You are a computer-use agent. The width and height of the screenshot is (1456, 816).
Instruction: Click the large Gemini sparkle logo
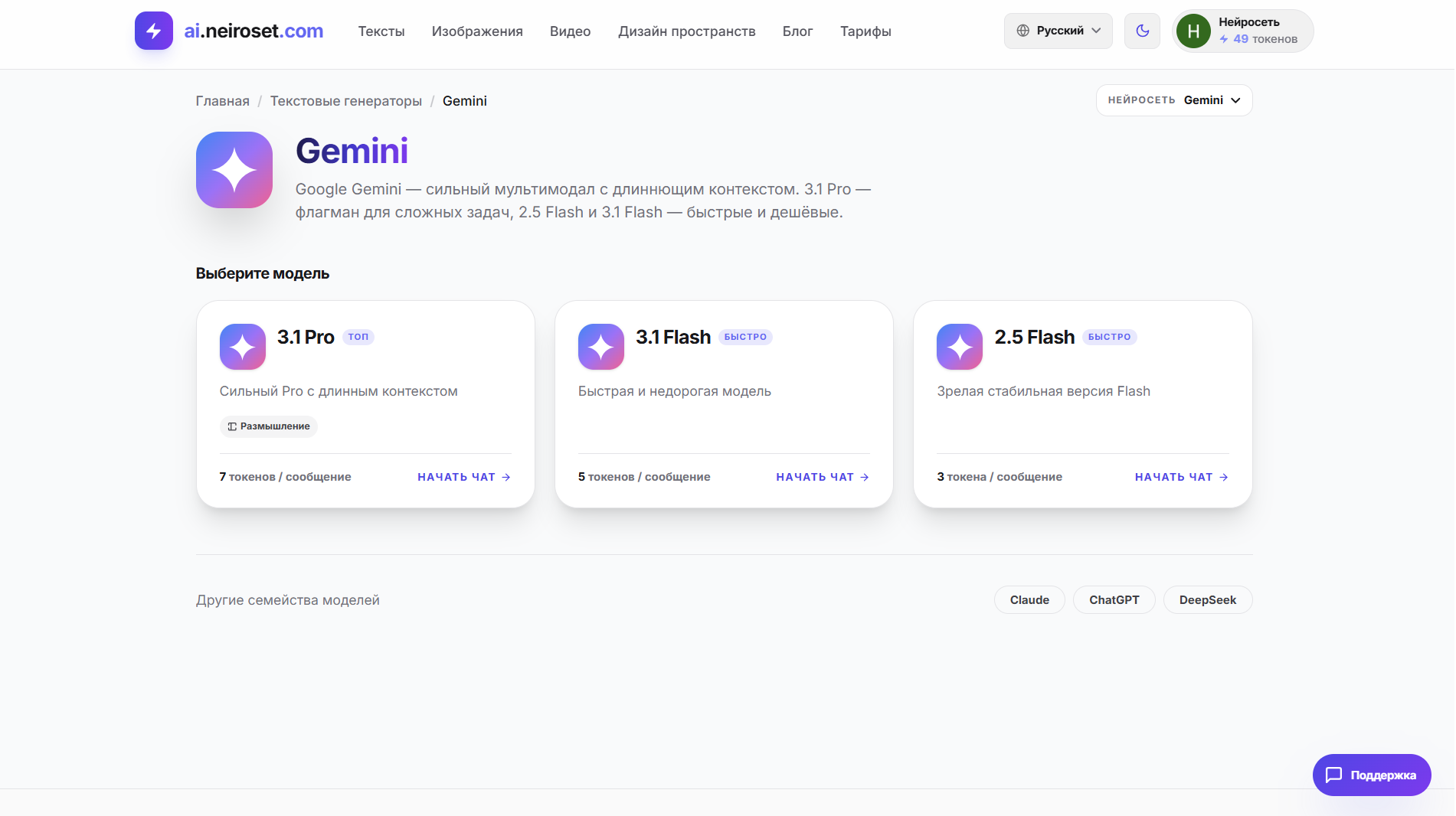[x=234, y=170]
